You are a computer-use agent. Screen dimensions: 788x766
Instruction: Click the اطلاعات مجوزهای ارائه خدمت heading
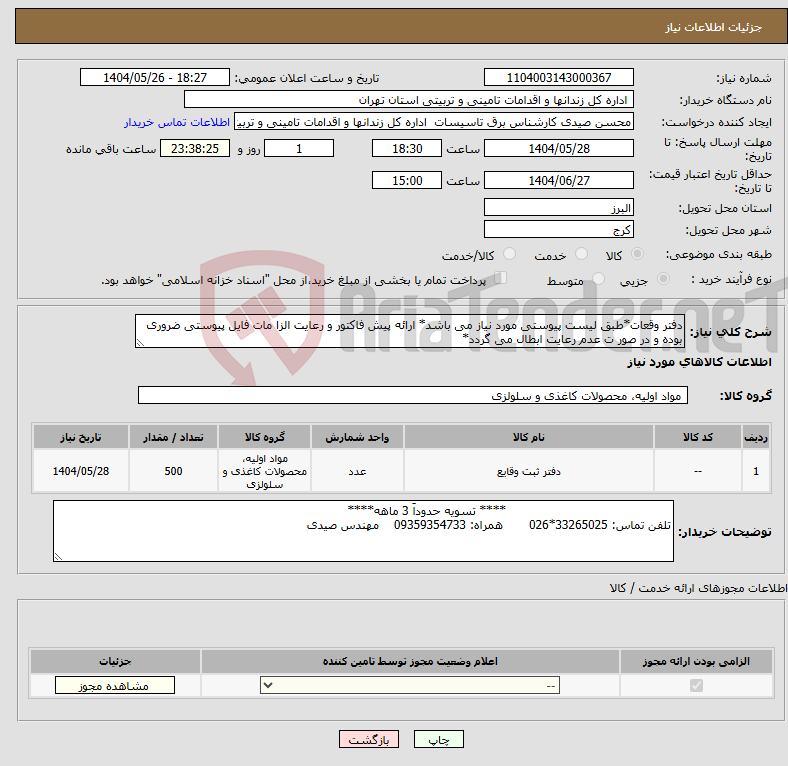(x=698, y=588)
